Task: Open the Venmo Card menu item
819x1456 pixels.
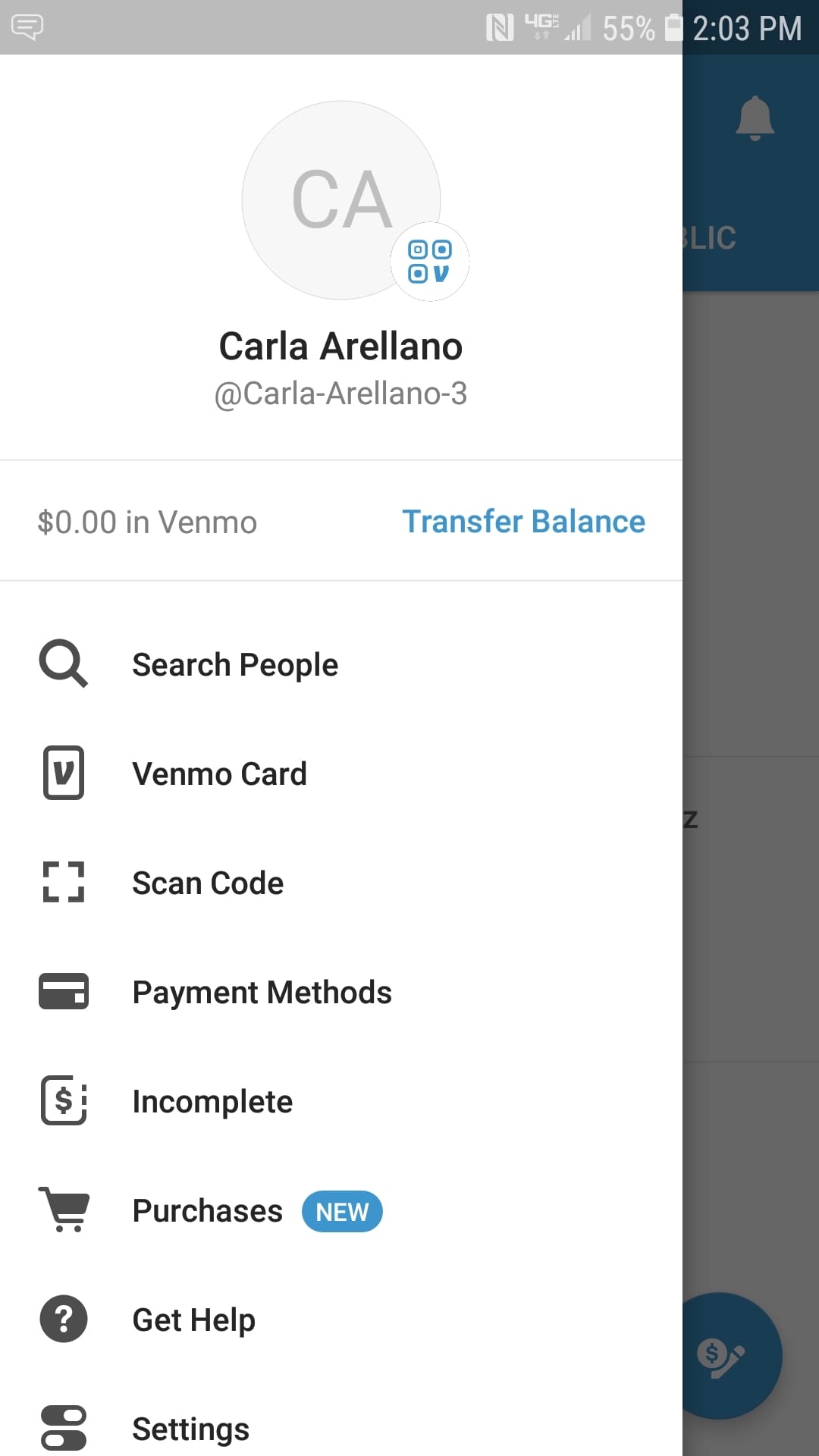Action: (219, 774)
